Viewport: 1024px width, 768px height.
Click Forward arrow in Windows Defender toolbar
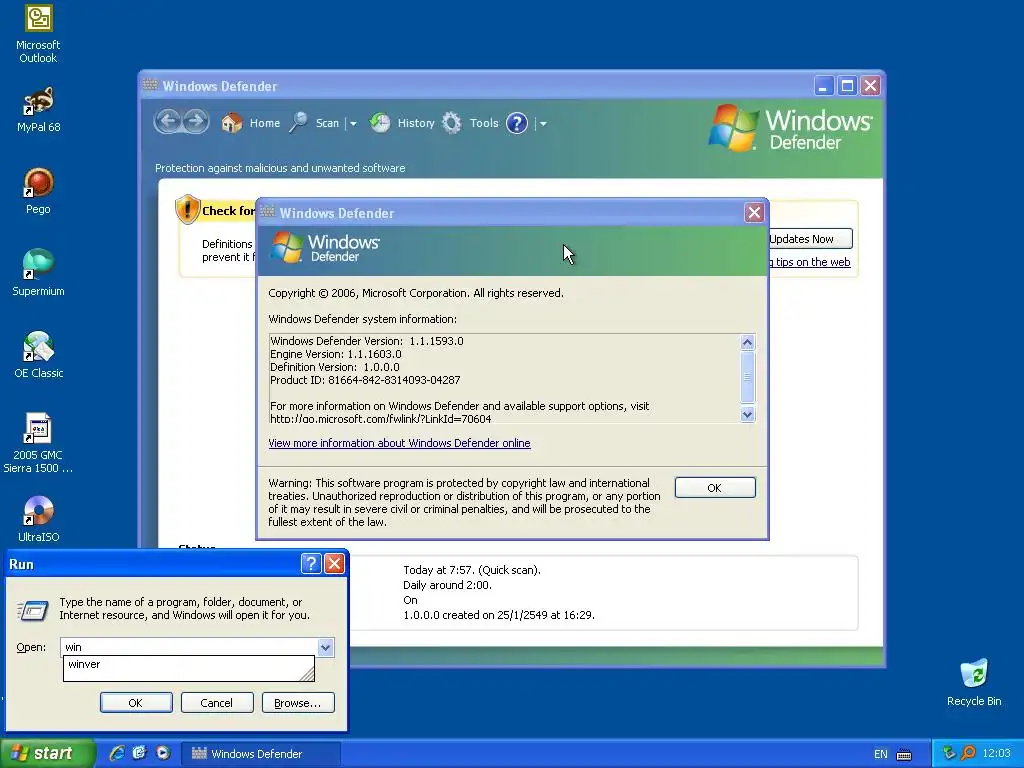195,121
